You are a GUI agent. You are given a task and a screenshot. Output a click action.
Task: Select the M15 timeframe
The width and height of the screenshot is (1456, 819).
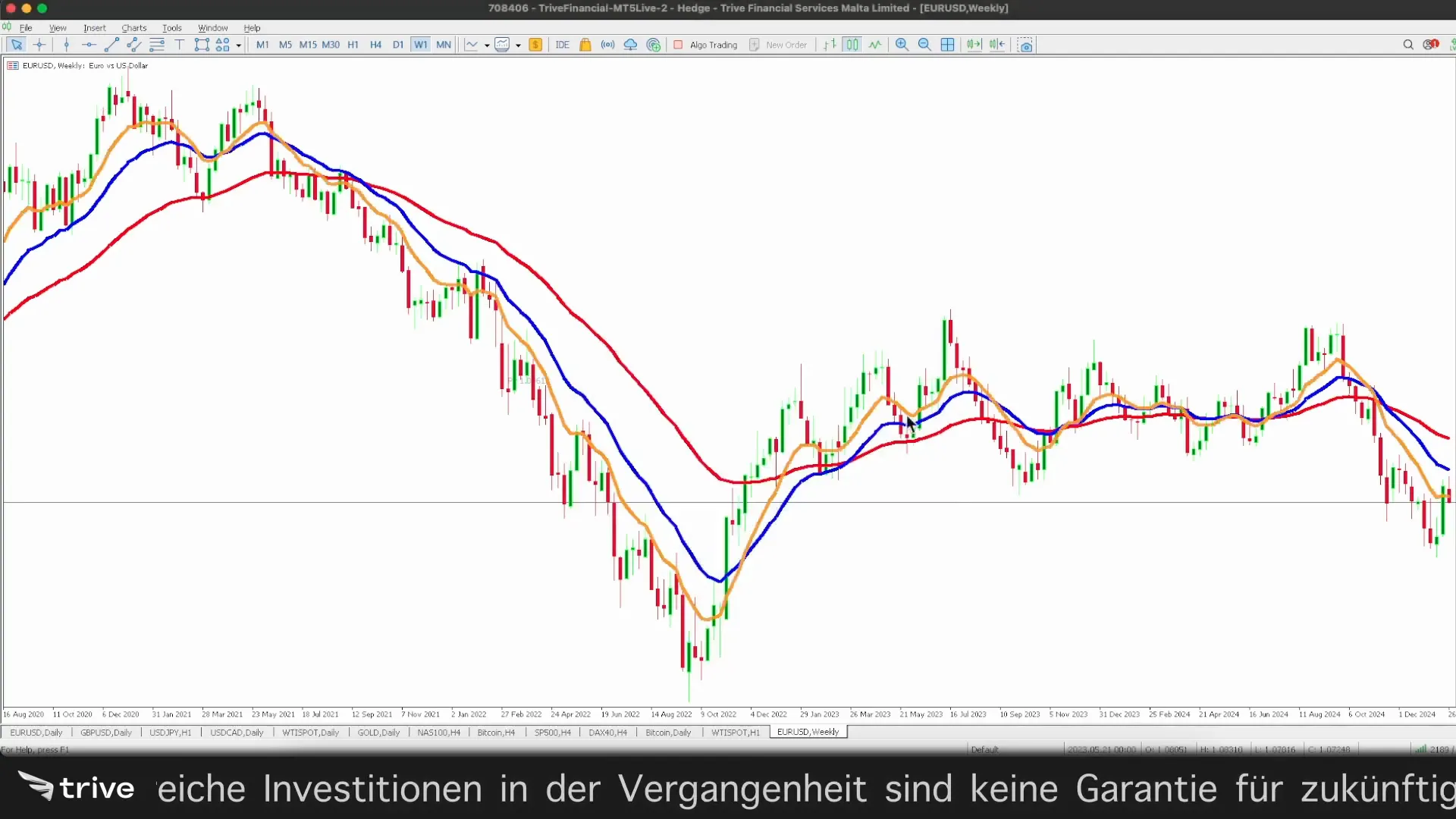coord(309,45)
